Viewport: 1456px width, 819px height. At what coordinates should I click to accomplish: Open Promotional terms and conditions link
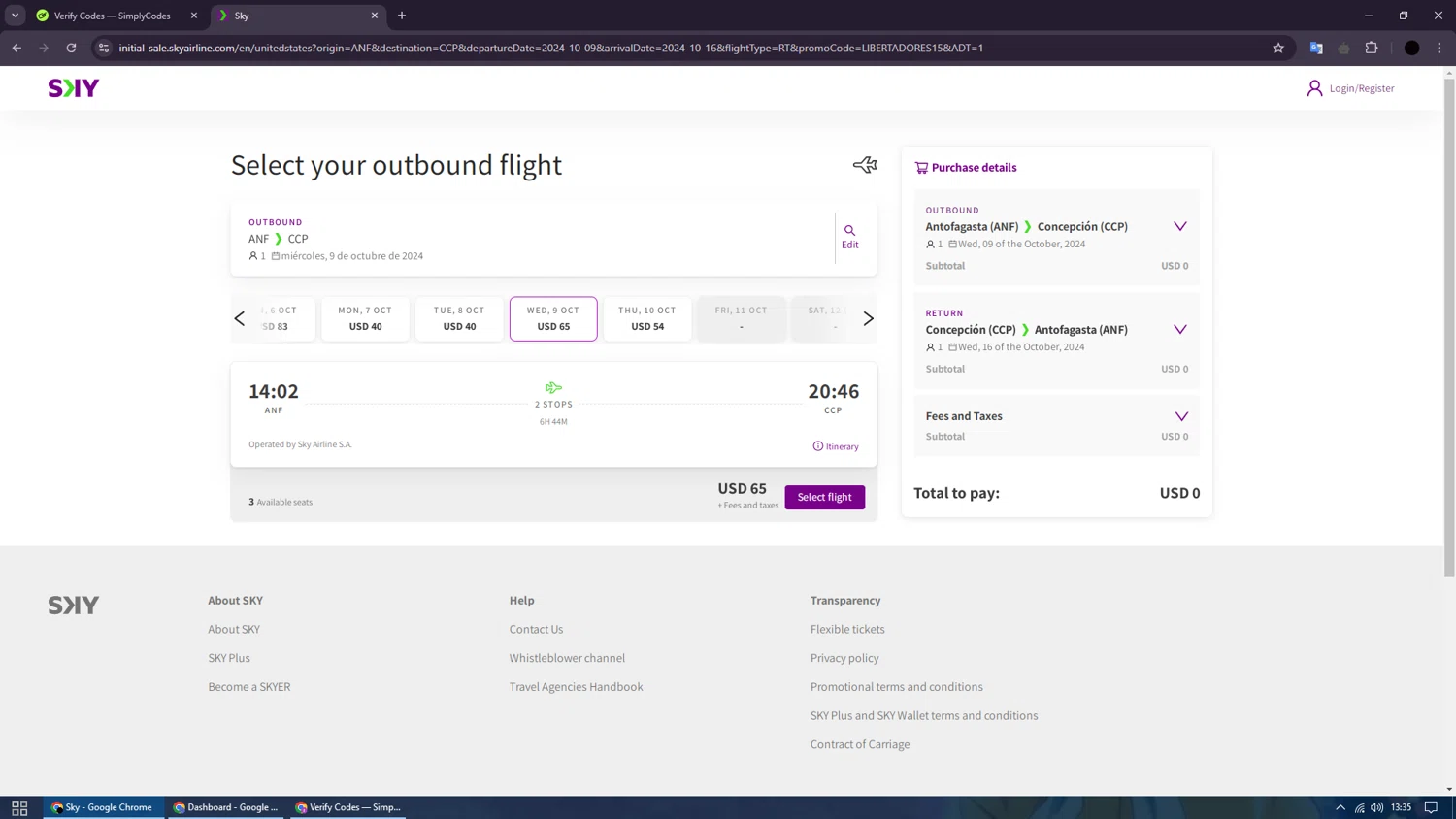click(897, 687)
